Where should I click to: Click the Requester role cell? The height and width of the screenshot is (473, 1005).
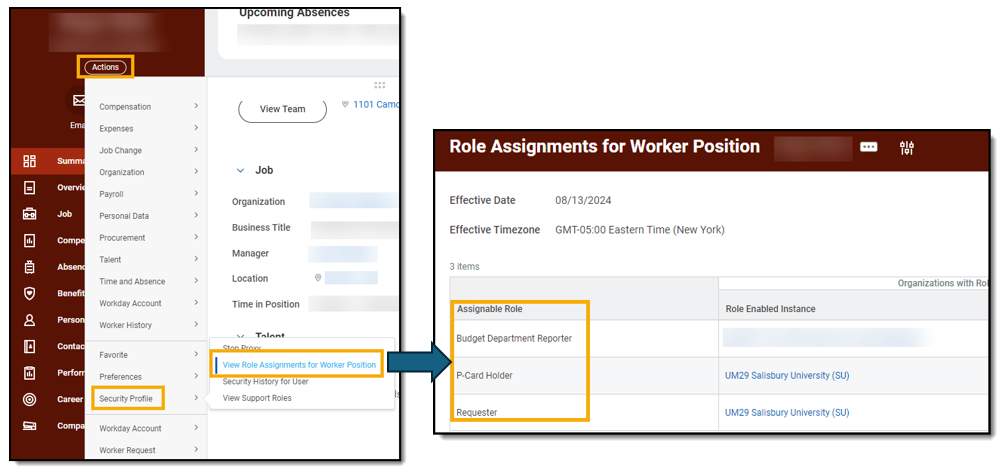tap(476, 413)
